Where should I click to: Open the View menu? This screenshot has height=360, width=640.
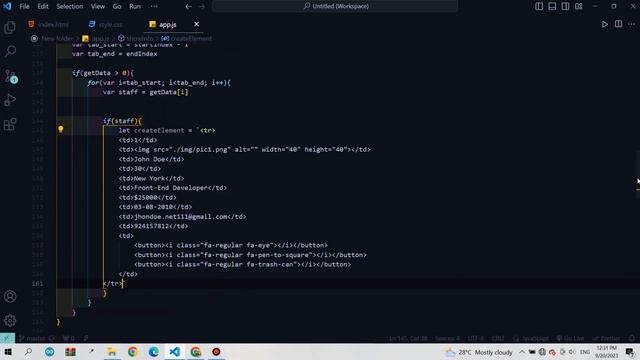point(98,6)
